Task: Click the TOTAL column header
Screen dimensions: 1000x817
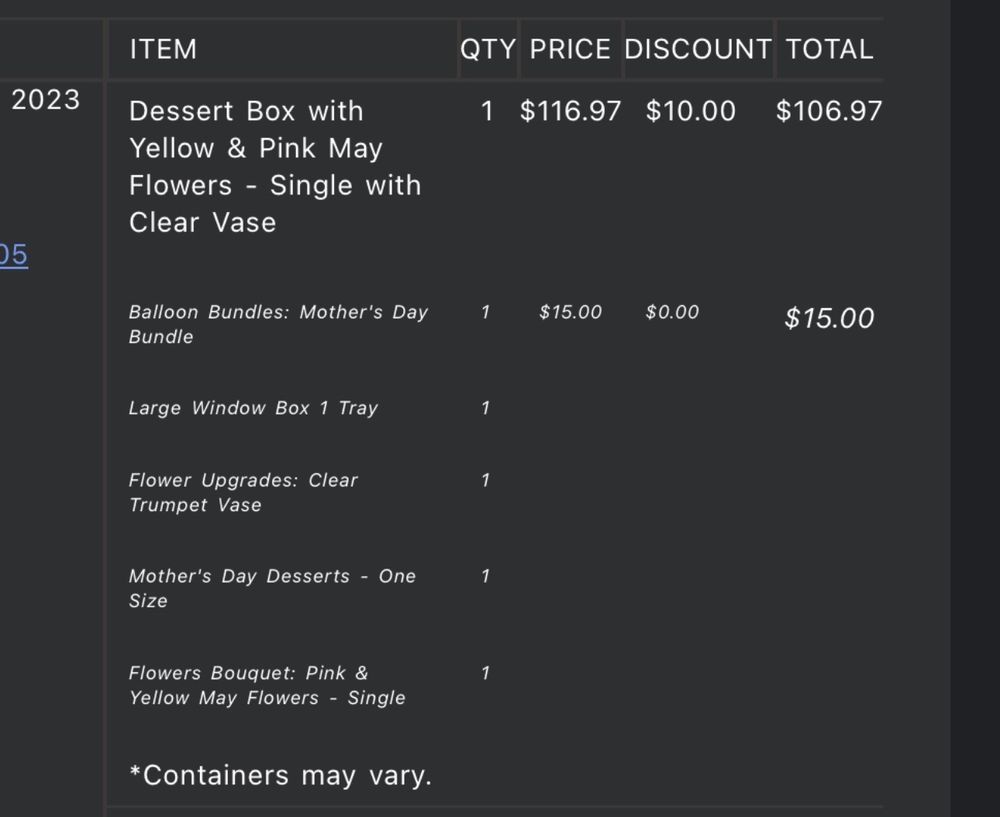Action: coord(829,49)
